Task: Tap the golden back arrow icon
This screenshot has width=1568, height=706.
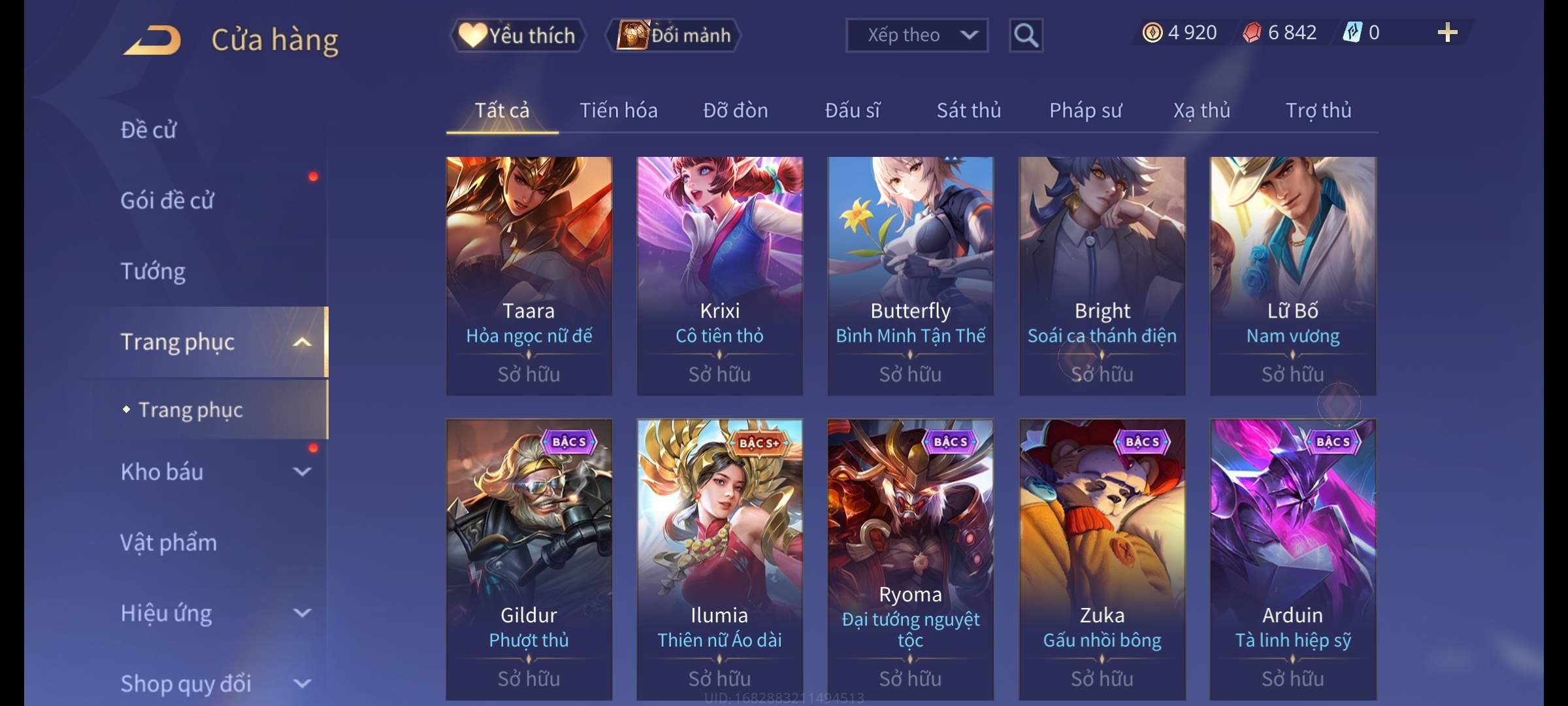Action: click(152, 40)
